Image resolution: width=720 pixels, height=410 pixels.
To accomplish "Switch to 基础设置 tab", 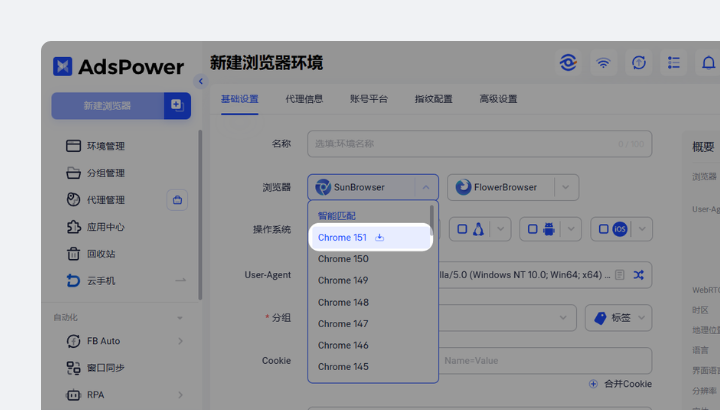I will coord(240,99).
